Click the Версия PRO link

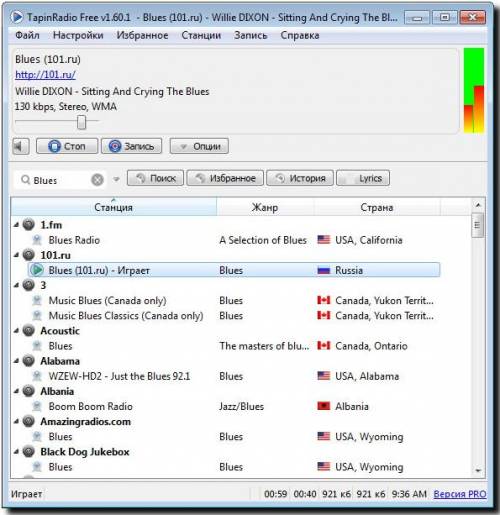(x=460, y=494)
